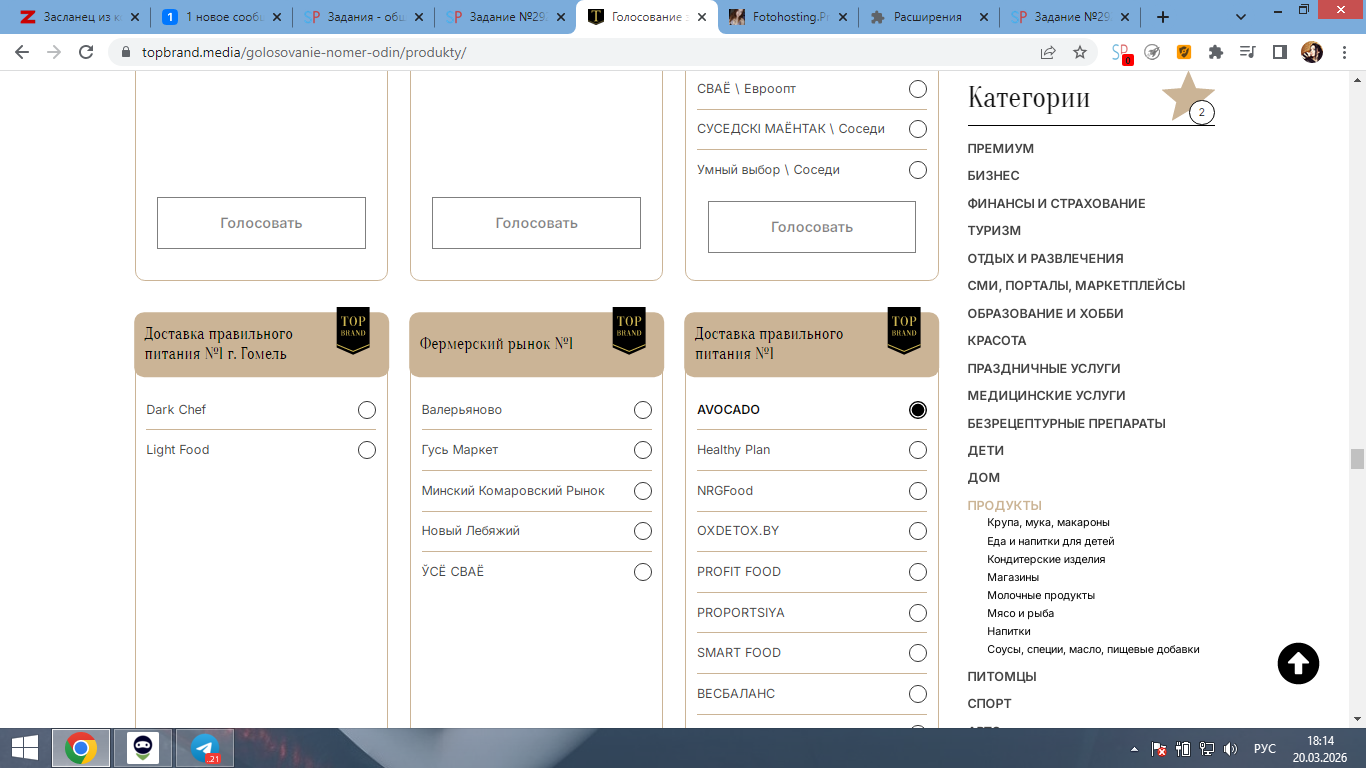Click the browser forward arrow
Screen dimensions: 1366x768
click(54, 52)
